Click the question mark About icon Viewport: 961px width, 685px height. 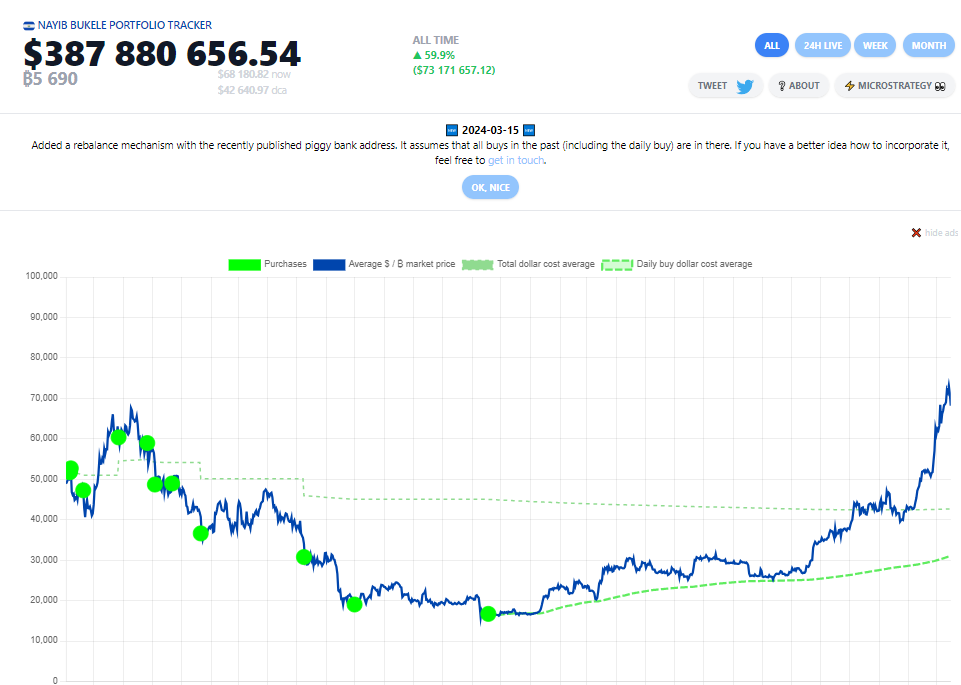point(781,86)
